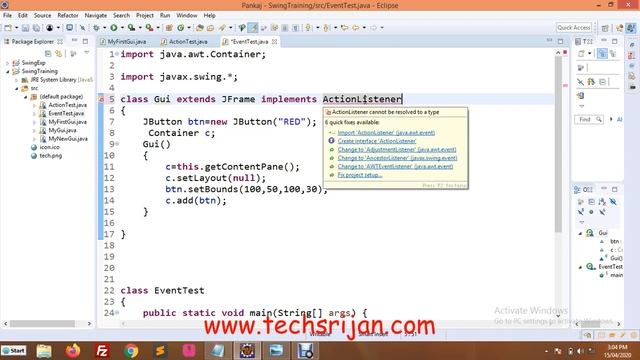Click Change to 'AncestorListener' fix
Screen dimensions: 640x360
397,158
